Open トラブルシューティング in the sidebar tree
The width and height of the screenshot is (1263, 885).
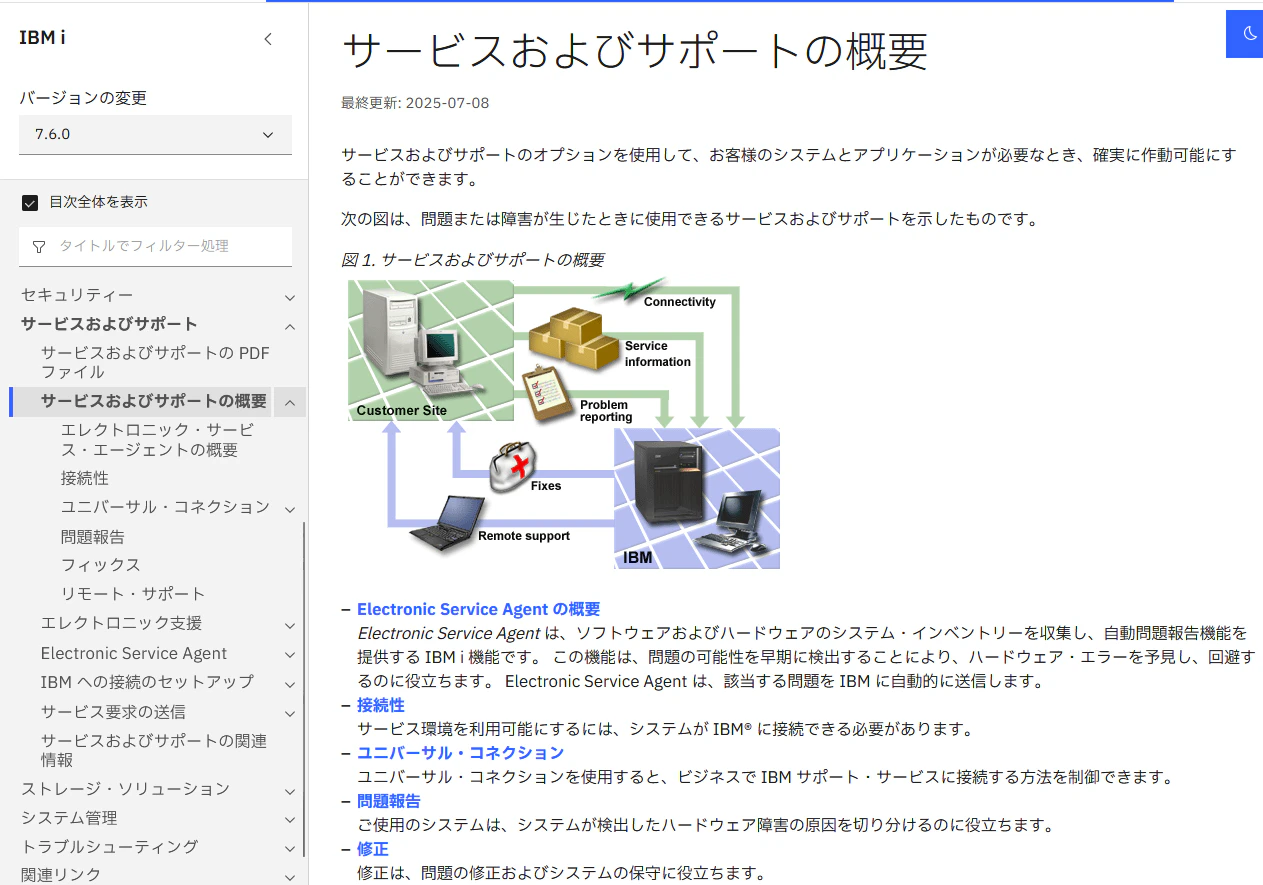[x=109, y=847]
